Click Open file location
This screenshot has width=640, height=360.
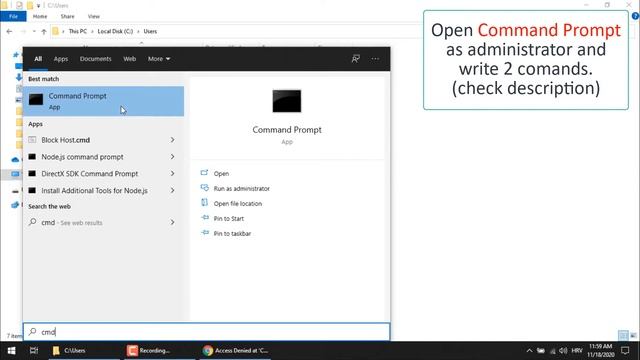pyautogui.click(x=238, y=204)
